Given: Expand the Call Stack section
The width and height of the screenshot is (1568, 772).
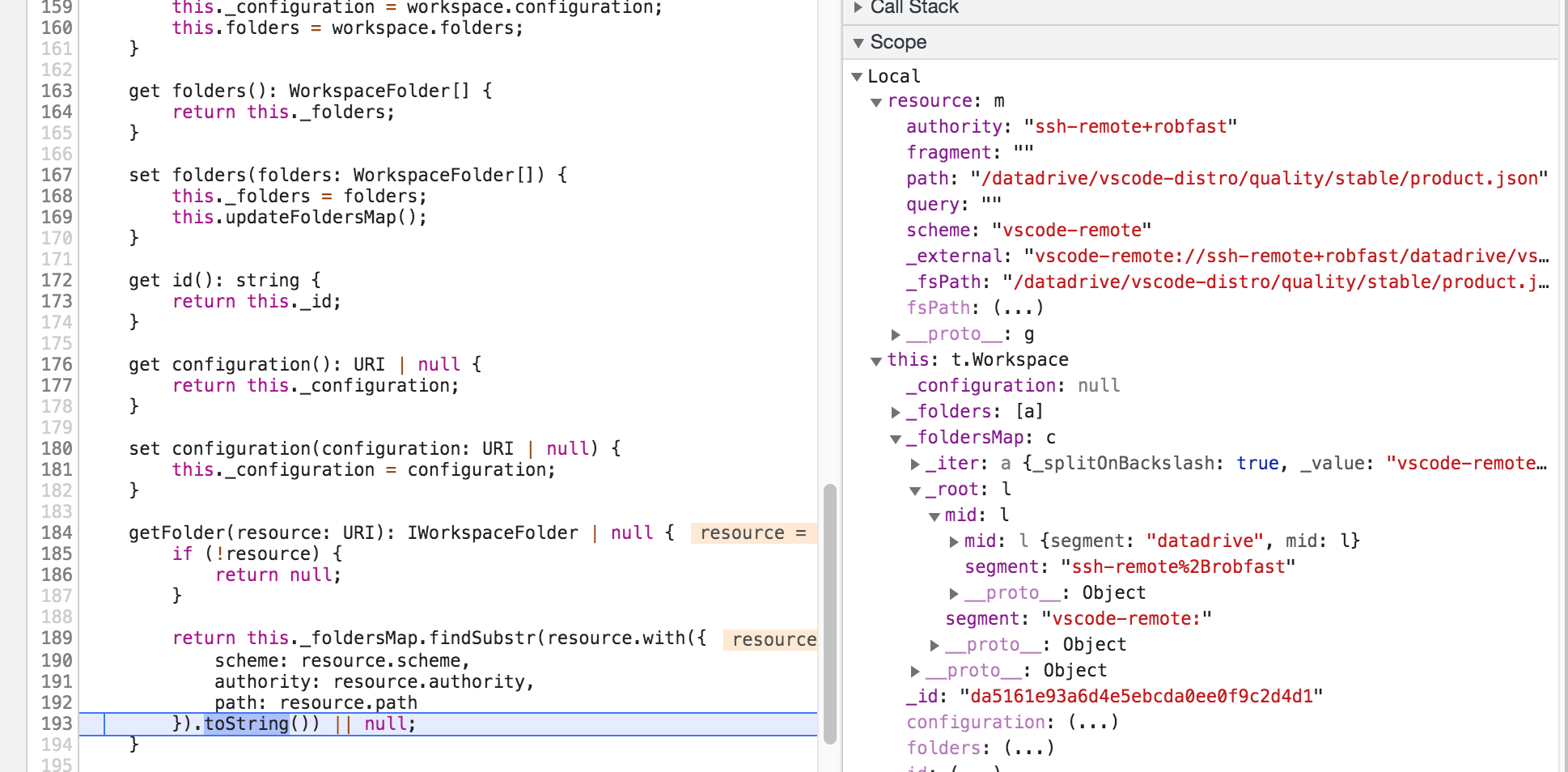Looking at the screenshot, I should (x=858, y=8).
